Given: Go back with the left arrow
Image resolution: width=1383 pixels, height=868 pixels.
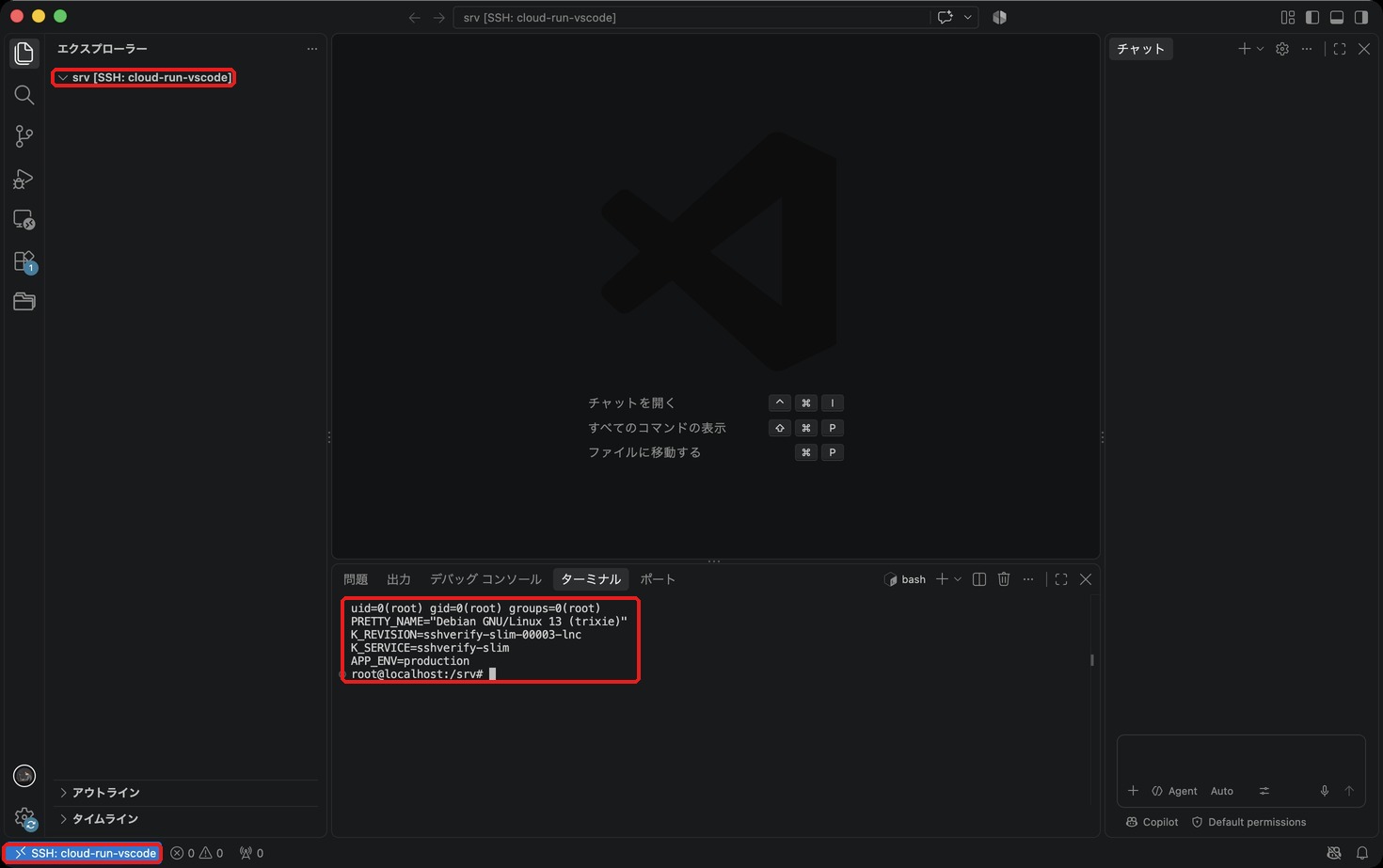Looking at the screenshot, I should click(414, 17).
